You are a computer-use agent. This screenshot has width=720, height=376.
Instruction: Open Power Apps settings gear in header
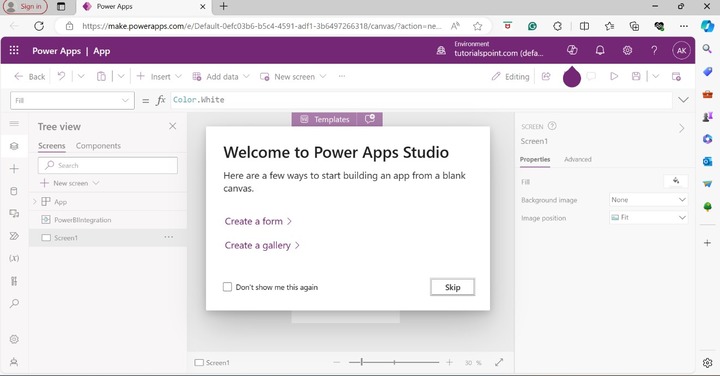627,51
